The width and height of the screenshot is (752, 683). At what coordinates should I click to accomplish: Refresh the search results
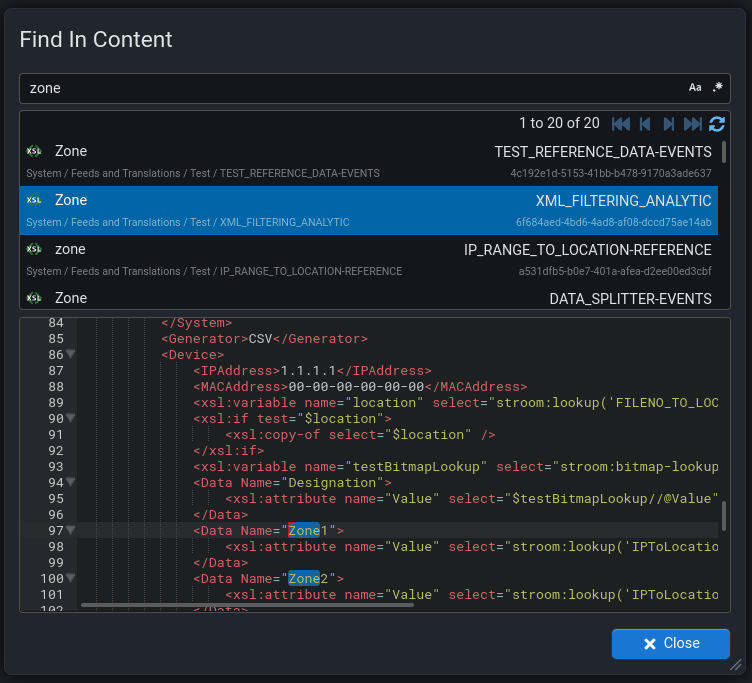(x=716, y=124)
